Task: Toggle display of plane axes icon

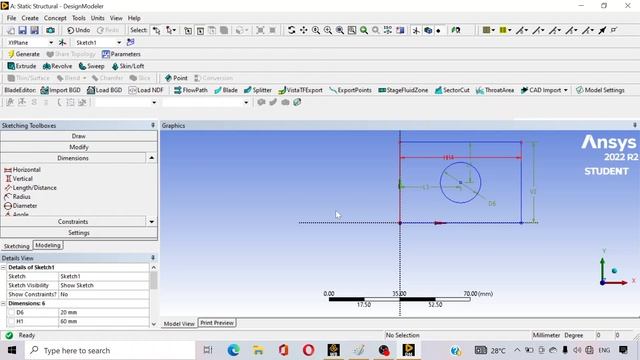Action: tap(416, 30)
